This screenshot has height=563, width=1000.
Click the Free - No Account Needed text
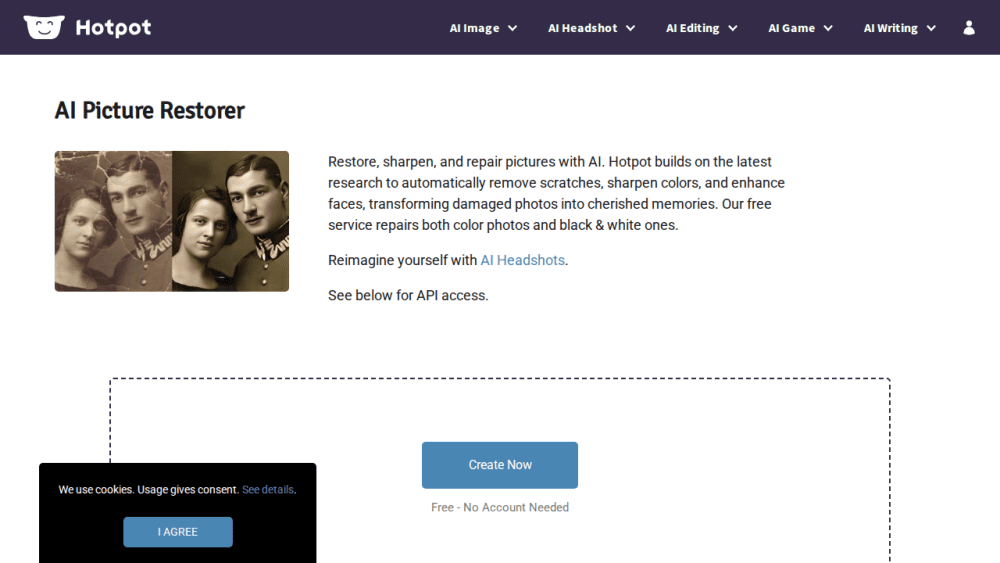[x=500, y=508]
